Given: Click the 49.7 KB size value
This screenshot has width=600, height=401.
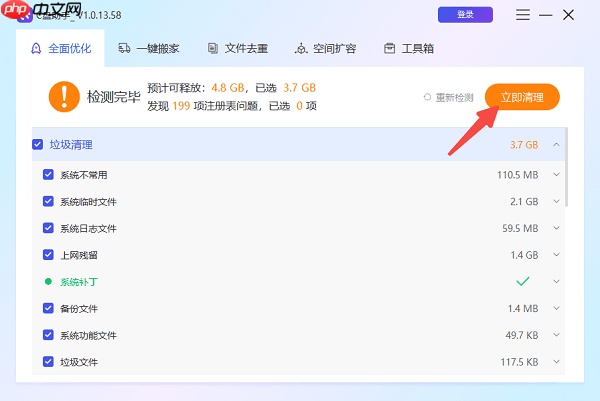Looking at the screenshot, I should point(522,335).
